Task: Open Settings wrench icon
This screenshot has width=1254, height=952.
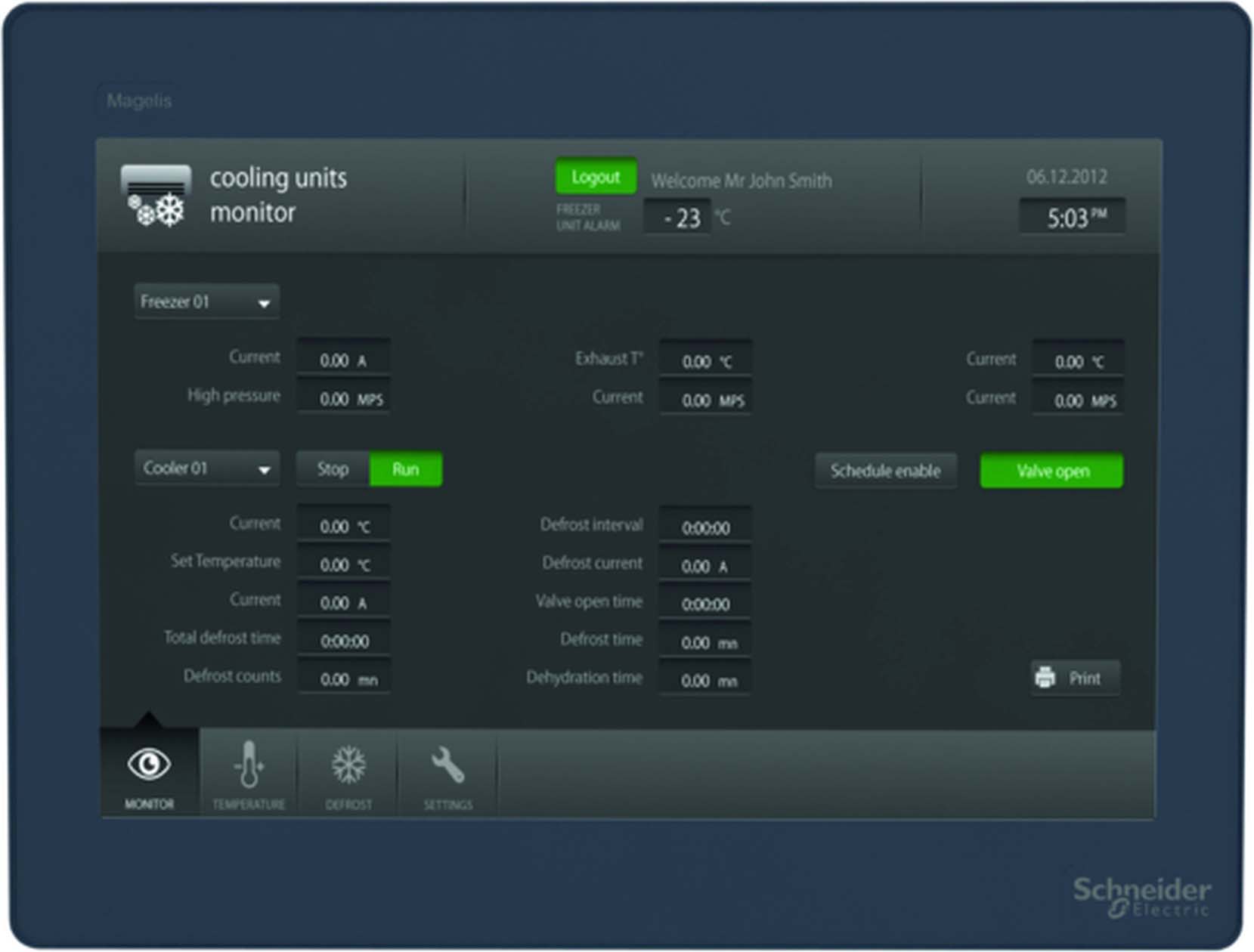Action: coord(447,765)
